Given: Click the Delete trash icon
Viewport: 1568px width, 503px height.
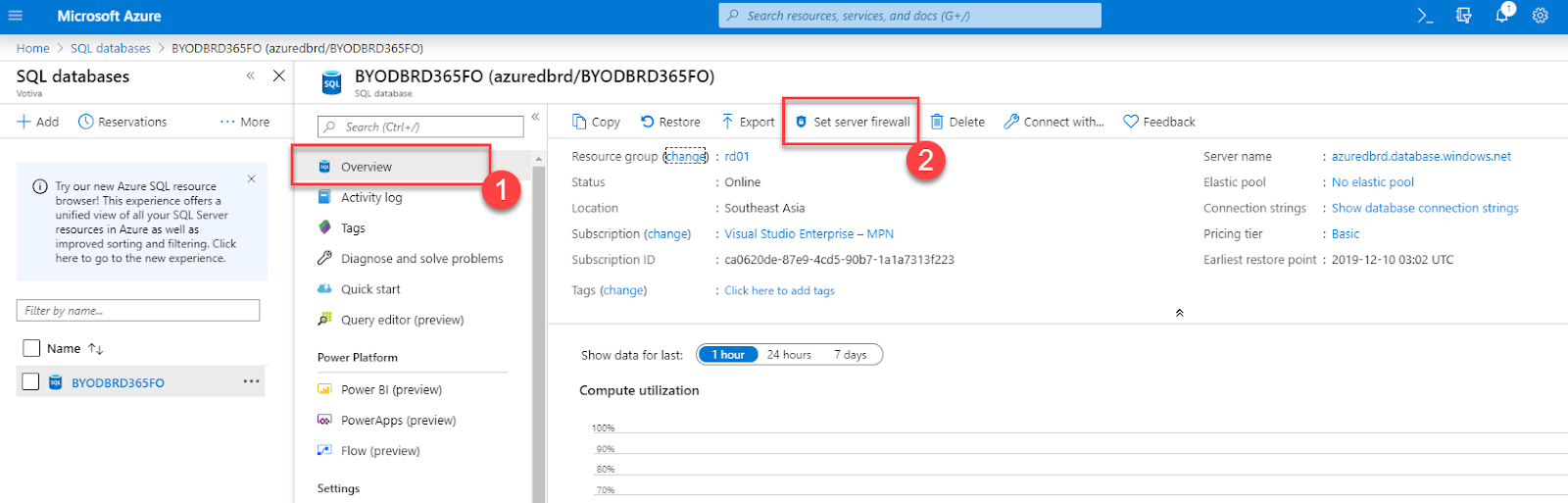Looking at the screenshot, I should [937, 122].
